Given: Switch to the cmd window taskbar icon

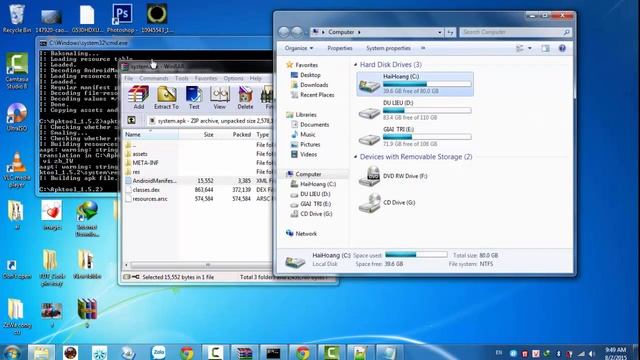Looking at the screenshot, I should coord(273,353).
